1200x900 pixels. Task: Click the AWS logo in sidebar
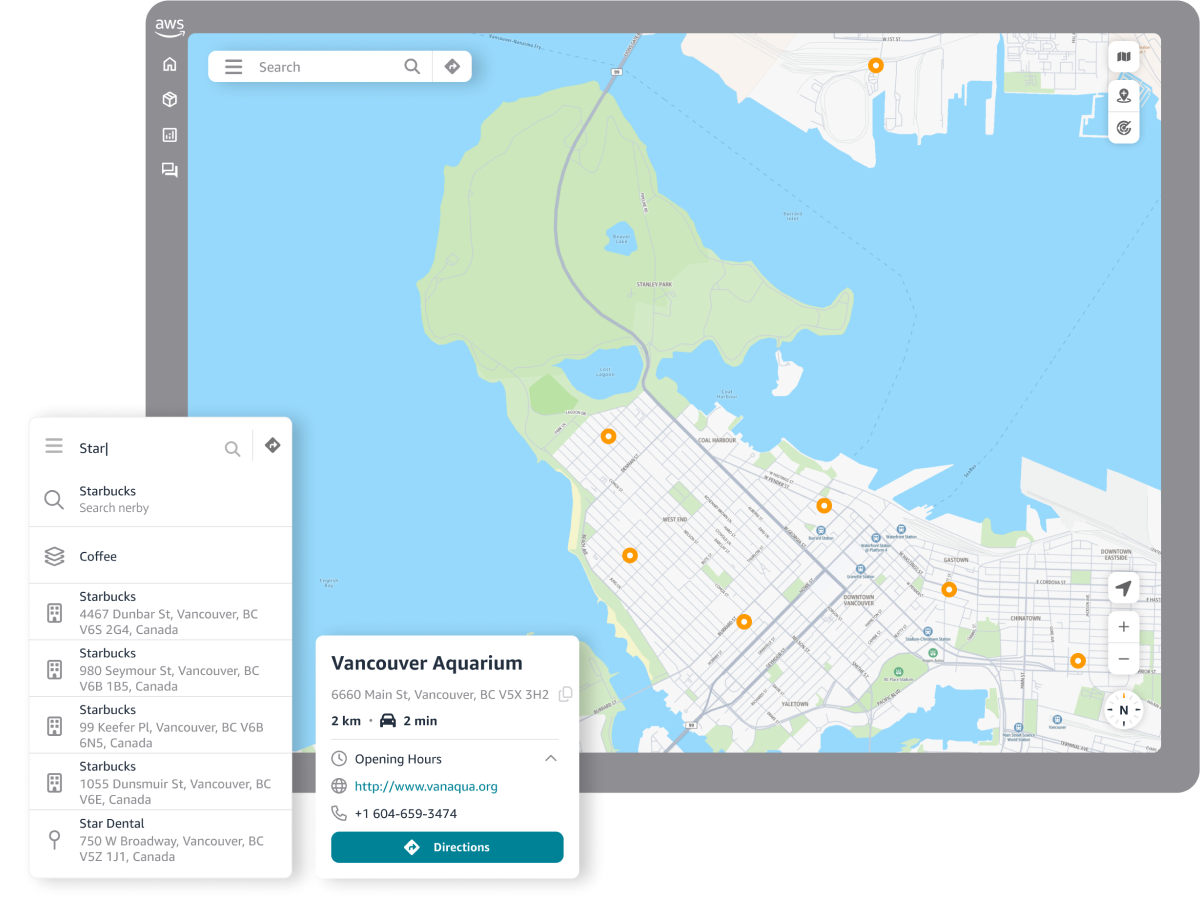click(169, 28)
